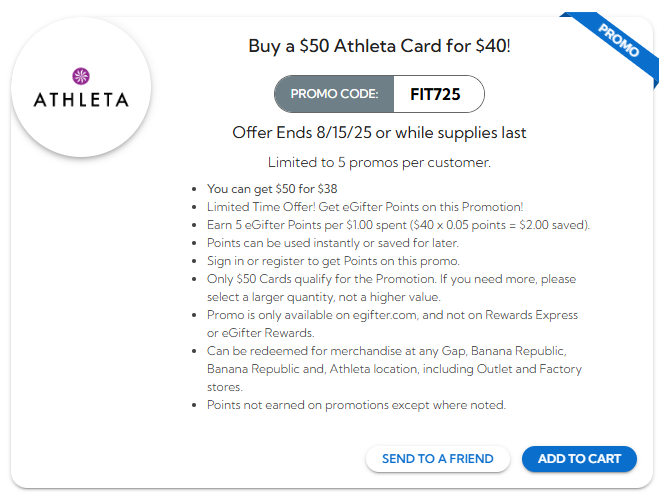
Task: Click the Limited to 5 promos notice
Action: pyautogui.click(x=379, y=162)
